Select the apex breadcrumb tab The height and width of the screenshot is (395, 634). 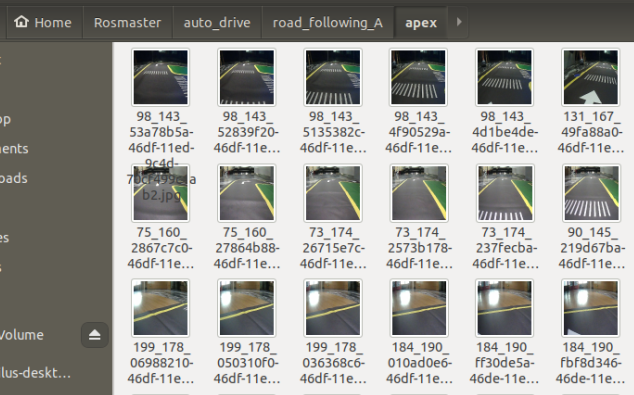pyautogui.click(x=421, y=23)
